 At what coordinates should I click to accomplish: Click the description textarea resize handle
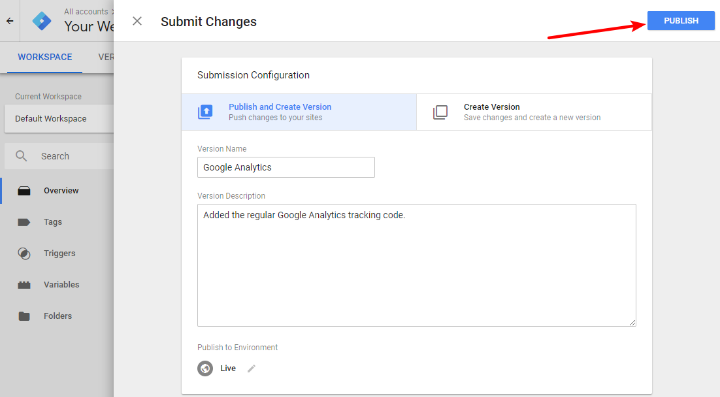tap(632, 323)
